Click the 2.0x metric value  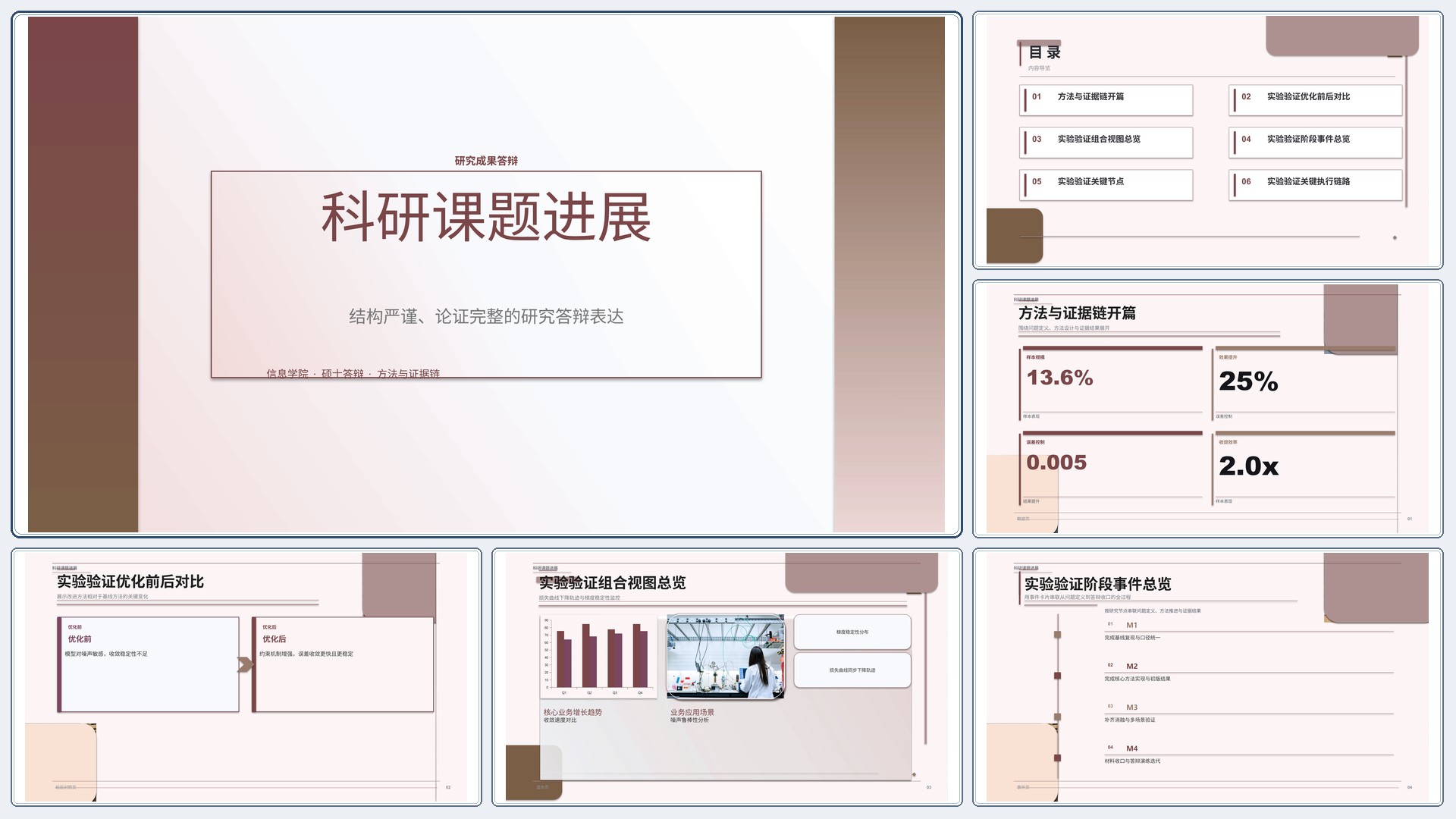pyautogui.click(x=1248, y=466)
